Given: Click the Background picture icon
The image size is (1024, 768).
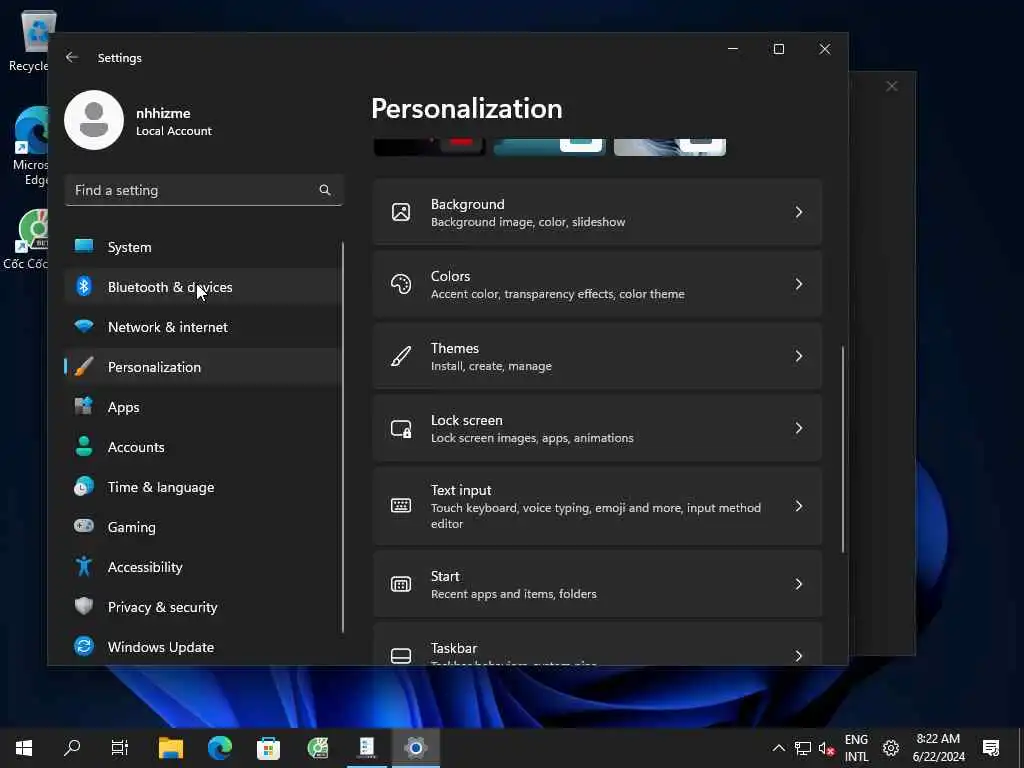Looking at the screenshot, I should point(401,212).
